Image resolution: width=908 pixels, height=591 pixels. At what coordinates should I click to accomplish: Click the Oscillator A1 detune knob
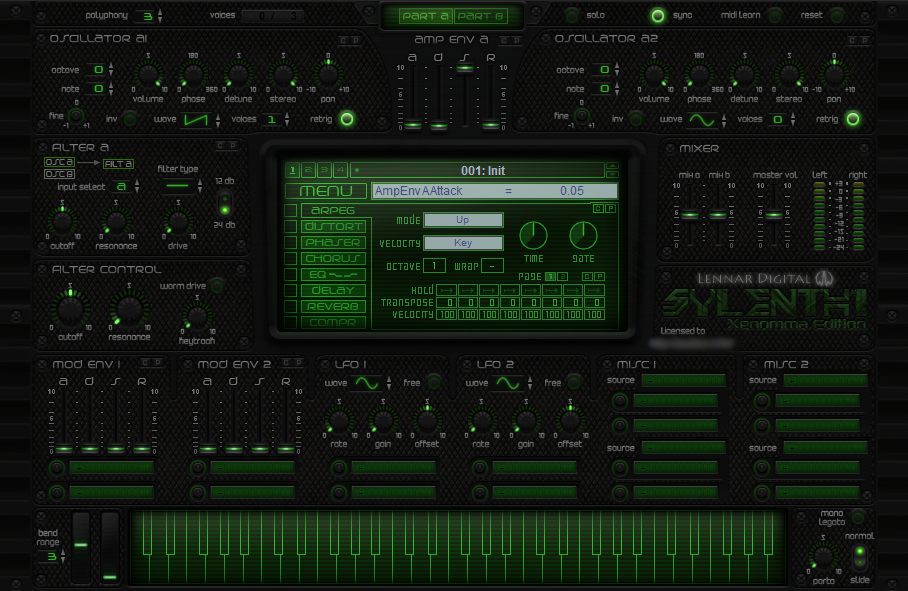click(238, 75)
